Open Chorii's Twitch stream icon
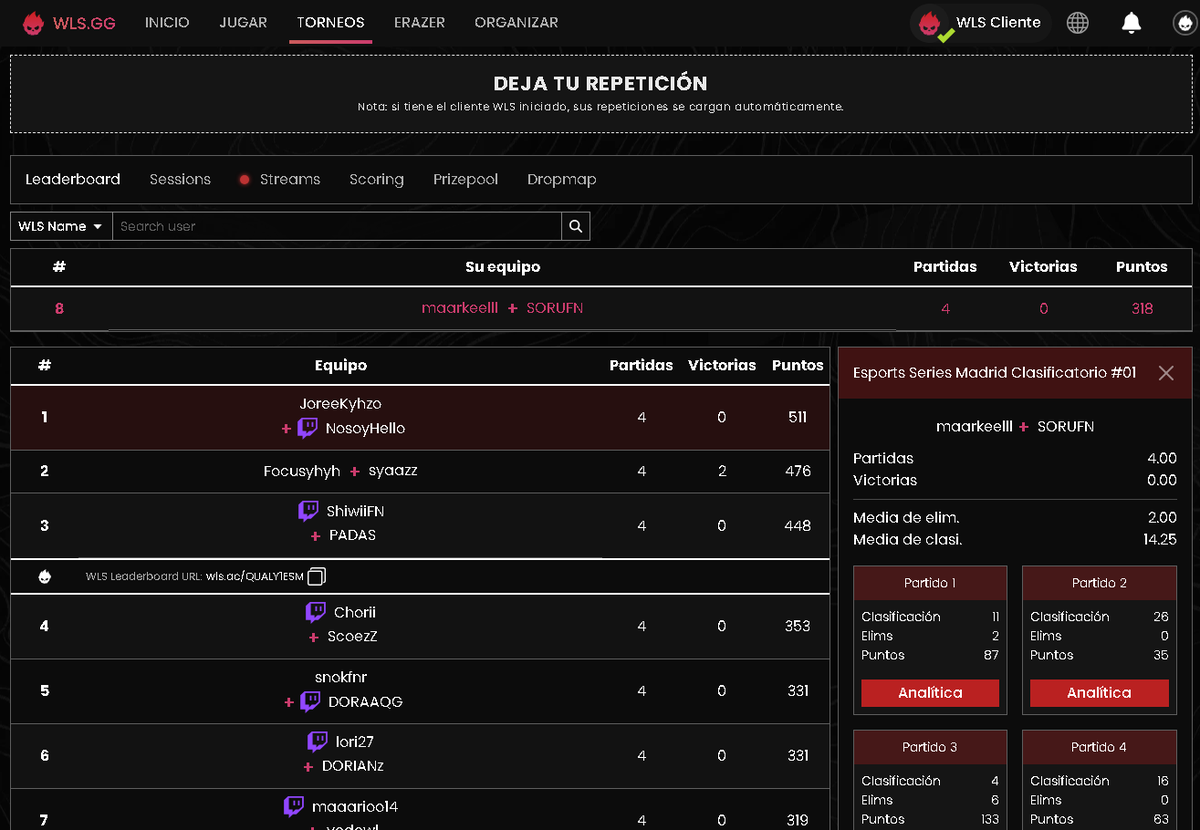The width and height of the screenshot is (1200, 830). click(316, 612)
